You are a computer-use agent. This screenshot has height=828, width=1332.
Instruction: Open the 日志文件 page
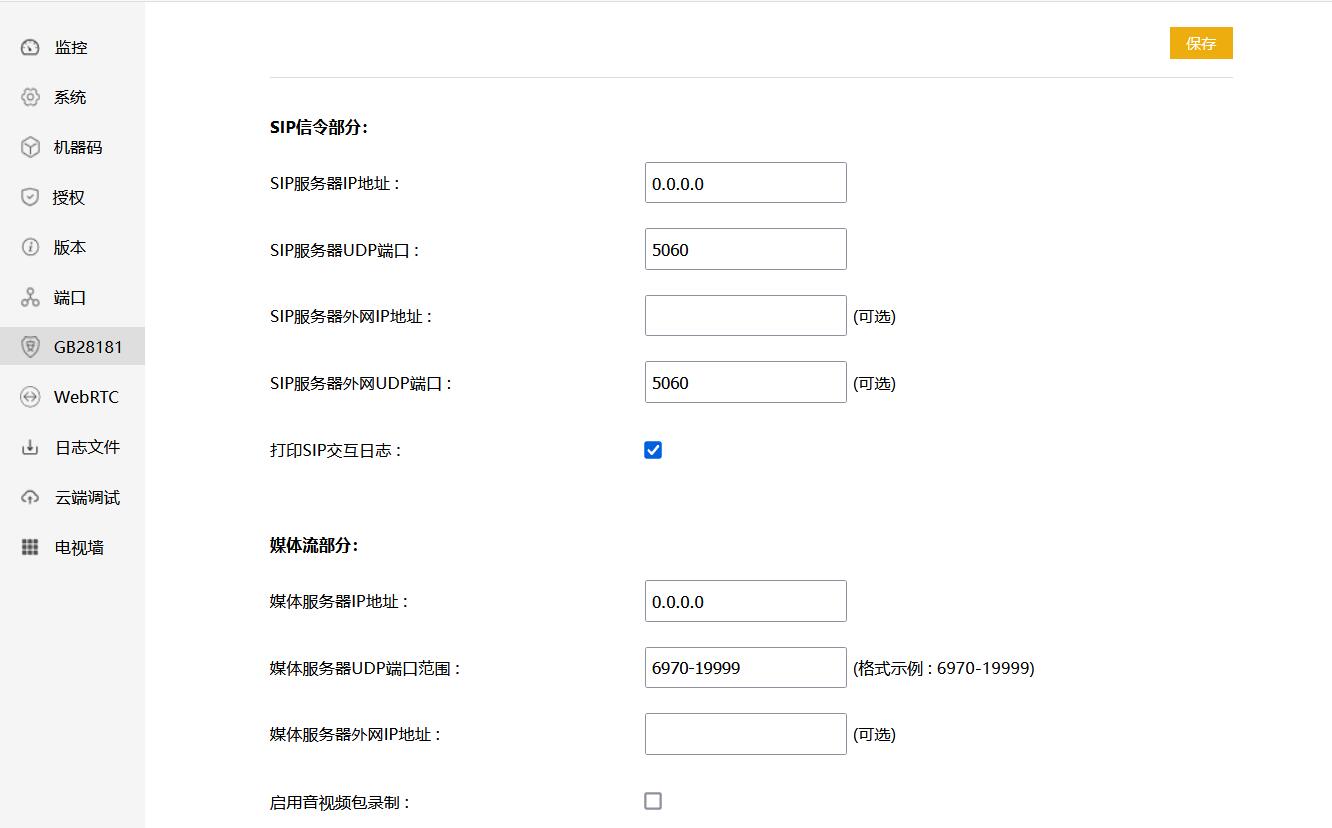point(72,447)
